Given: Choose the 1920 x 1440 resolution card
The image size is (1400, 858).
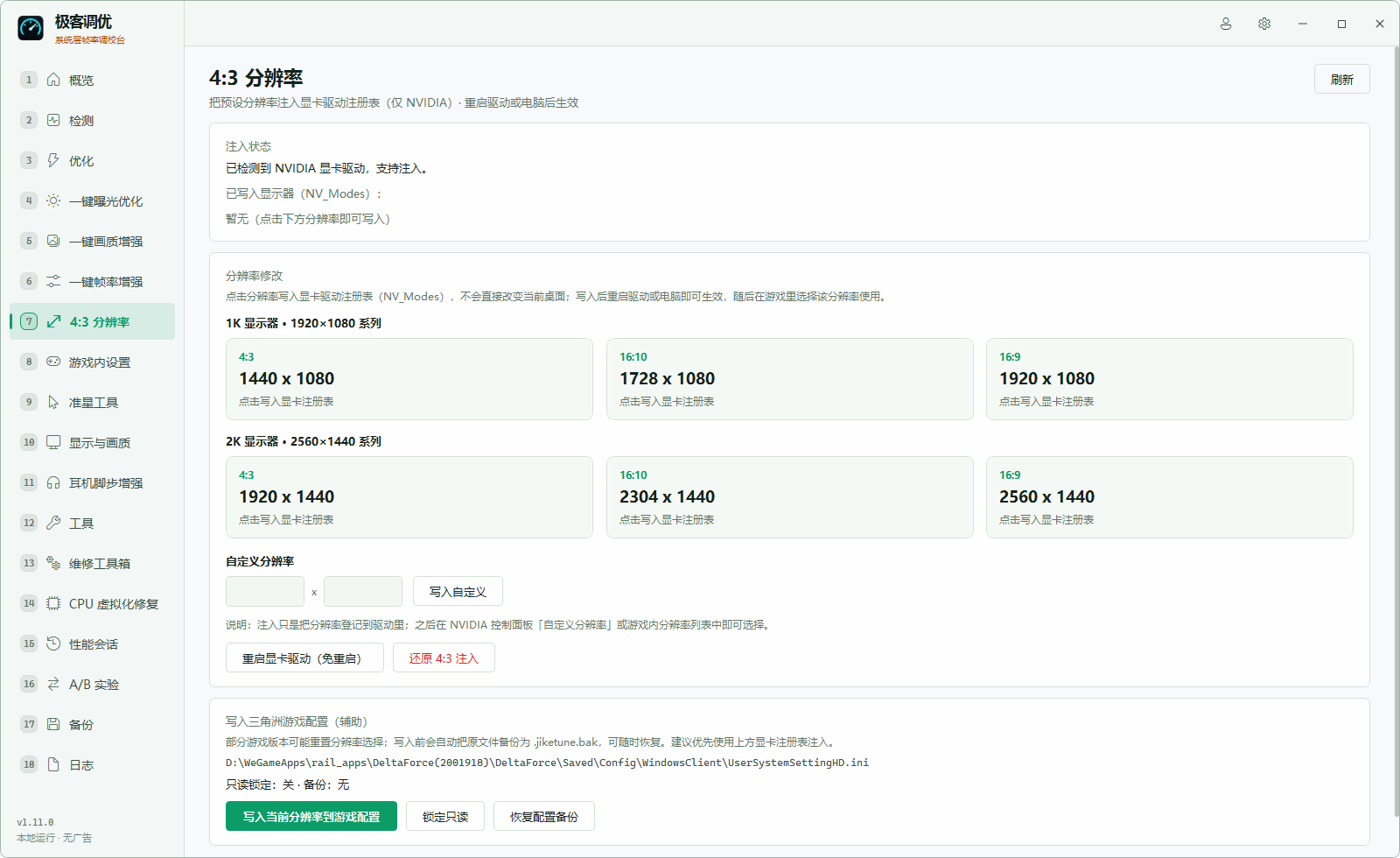Looking at the screenshot, I should click(409, 497).
